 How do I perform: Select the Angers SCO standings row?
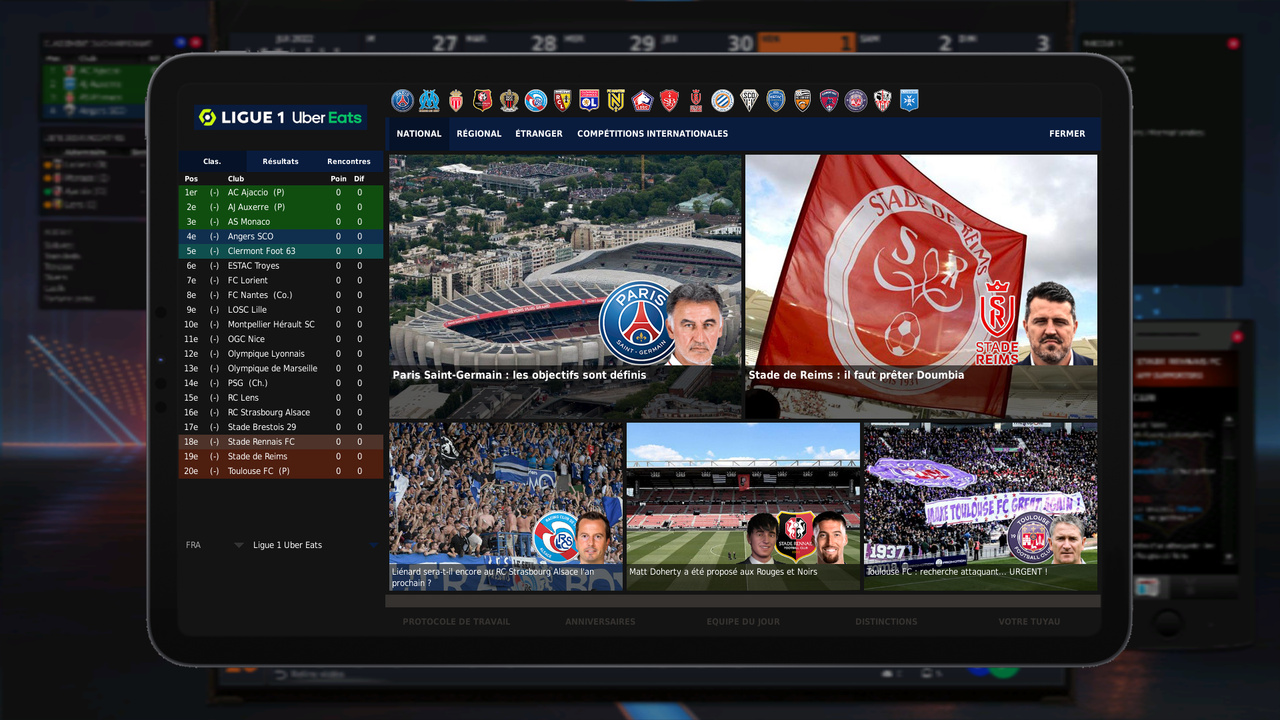click(281, 236)
